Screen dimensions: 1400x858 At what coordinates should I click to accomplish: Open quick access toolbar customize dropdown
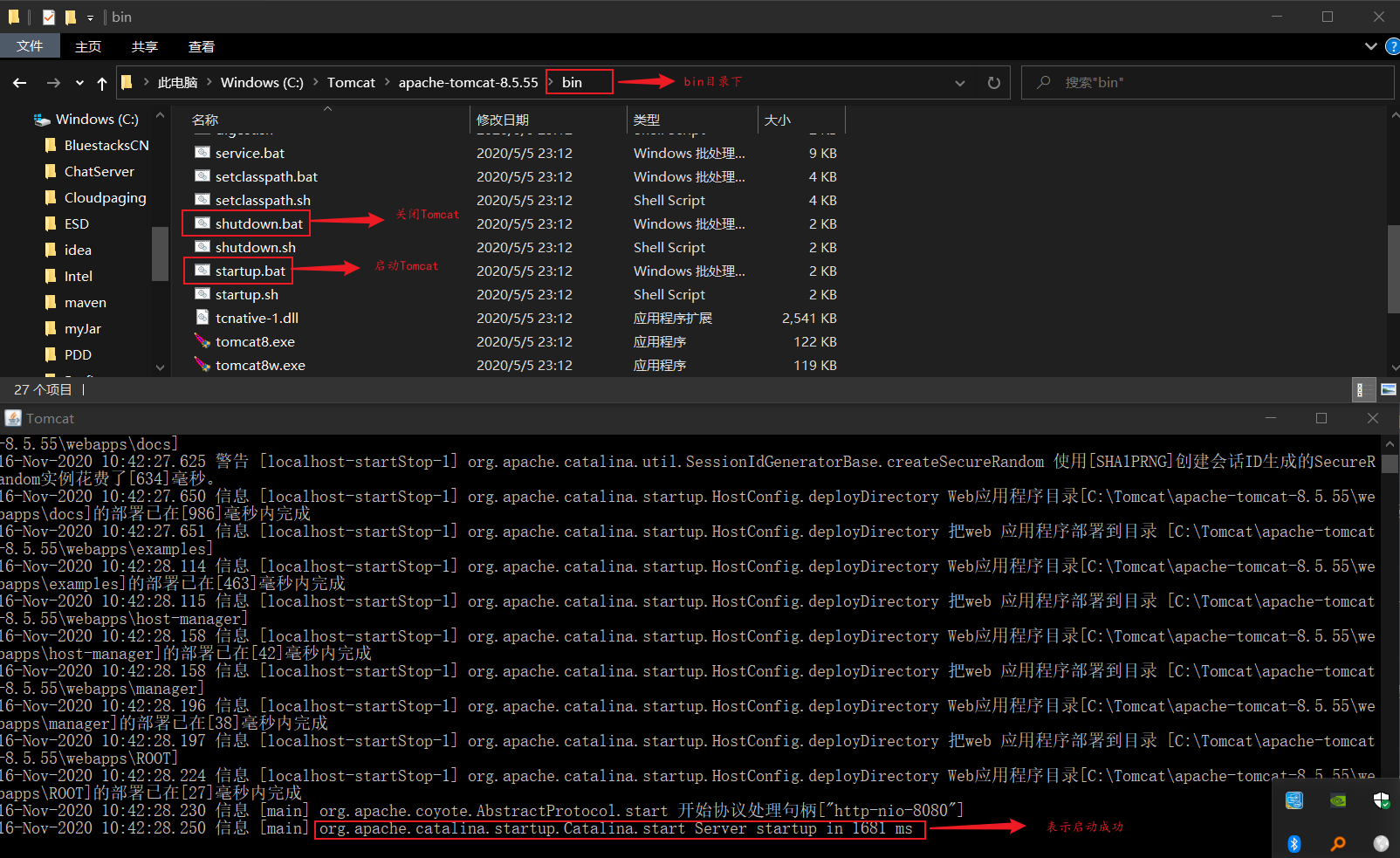[x=90, y=17]
